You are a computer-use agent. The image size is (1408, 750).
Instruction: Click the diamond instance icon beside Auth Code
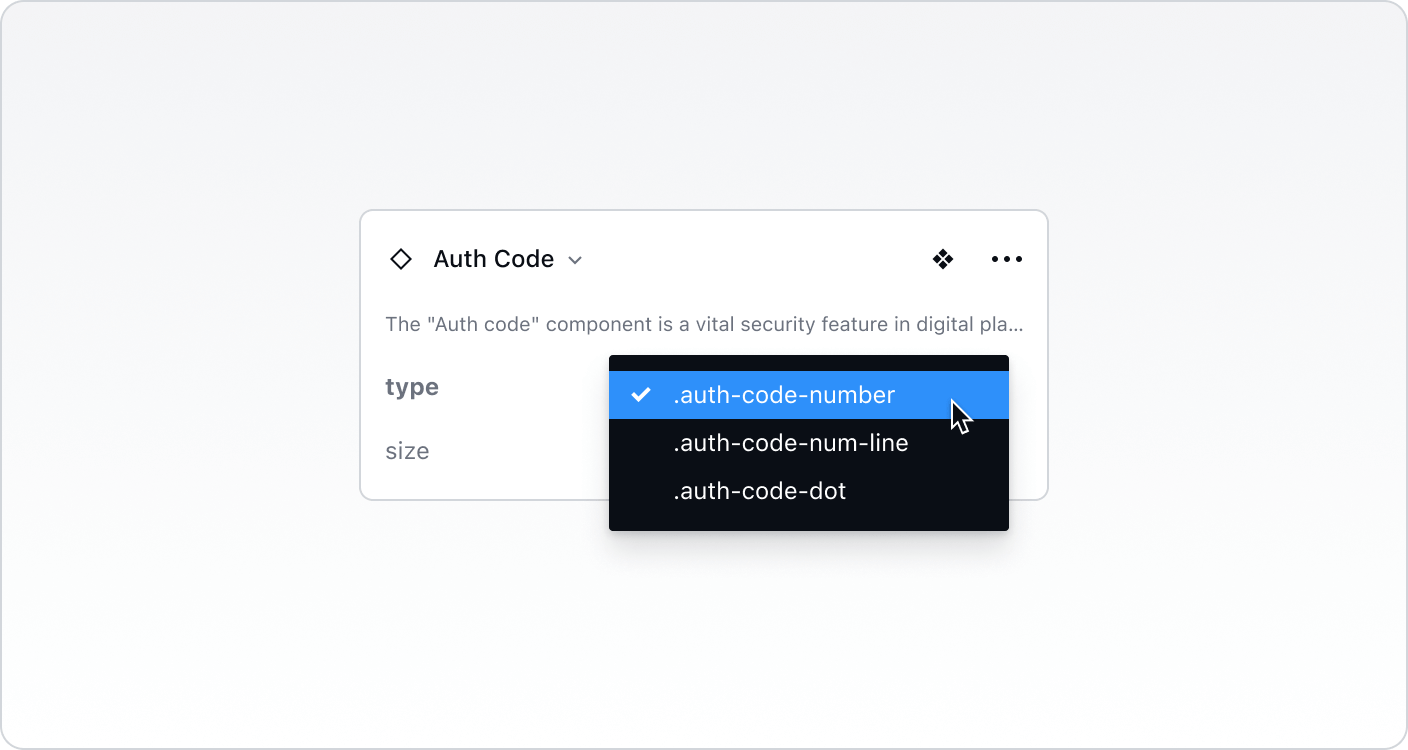pyautogui.click(x=400, y=260)
